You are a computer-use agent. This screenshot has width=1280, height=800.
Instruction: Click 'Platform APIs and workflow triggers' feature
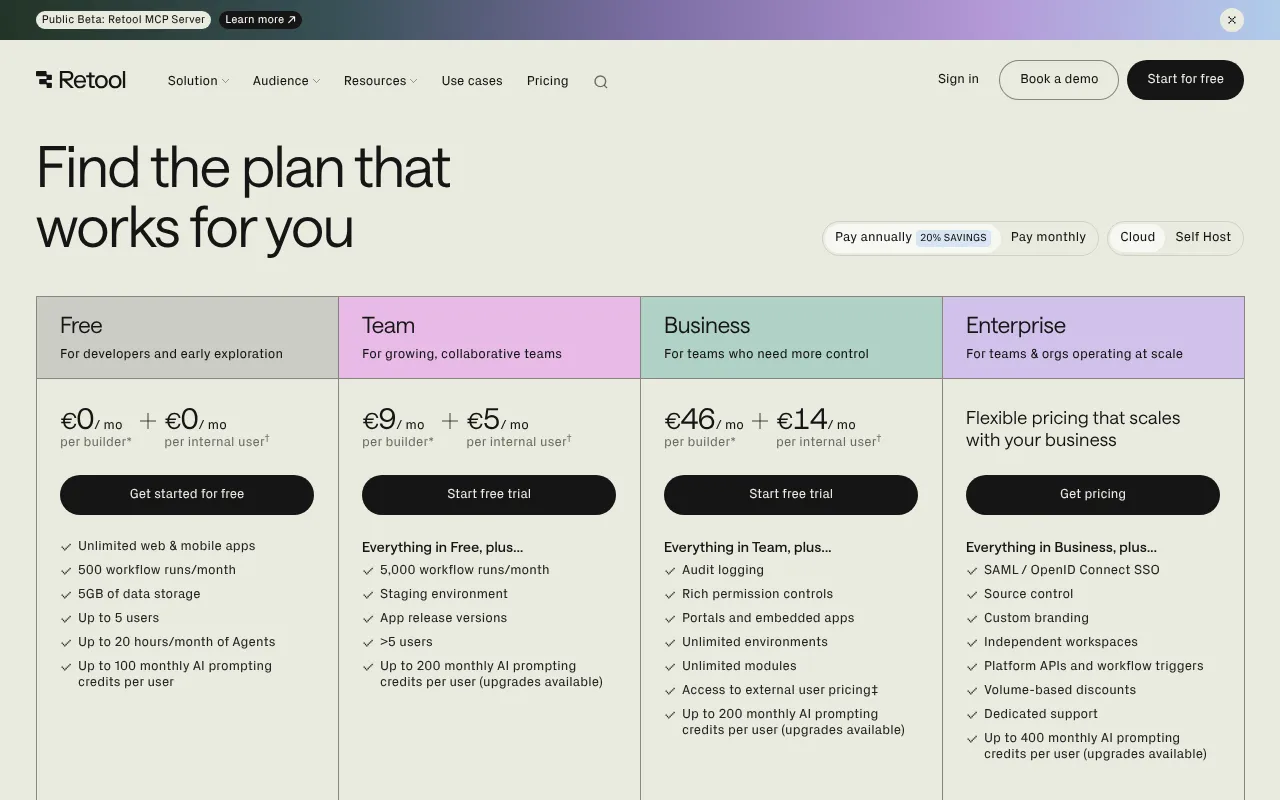[x=1094, y=666]
